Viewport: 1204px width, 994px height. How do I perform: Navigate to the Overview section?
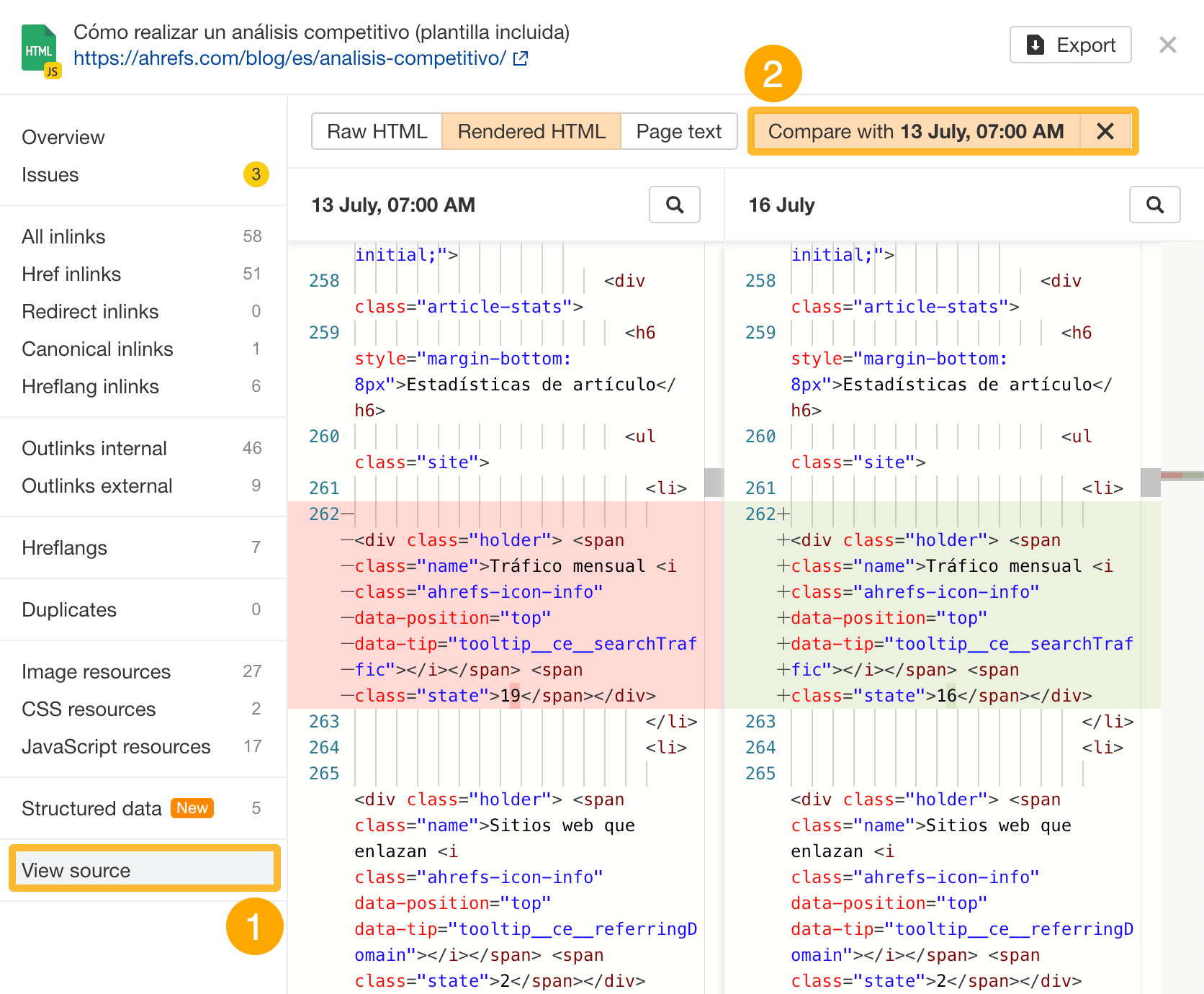coord(63,137)
